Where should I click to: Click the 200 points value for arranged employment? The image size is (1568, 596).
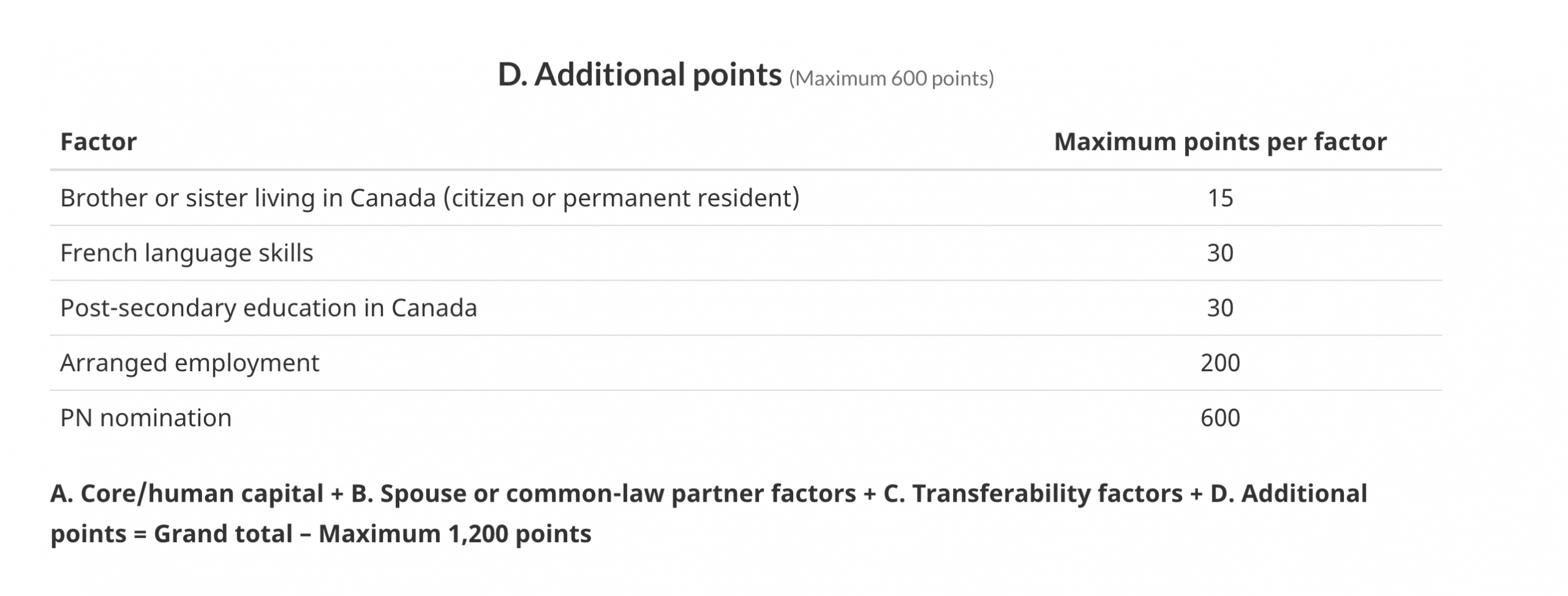[x=1219, y=363]
